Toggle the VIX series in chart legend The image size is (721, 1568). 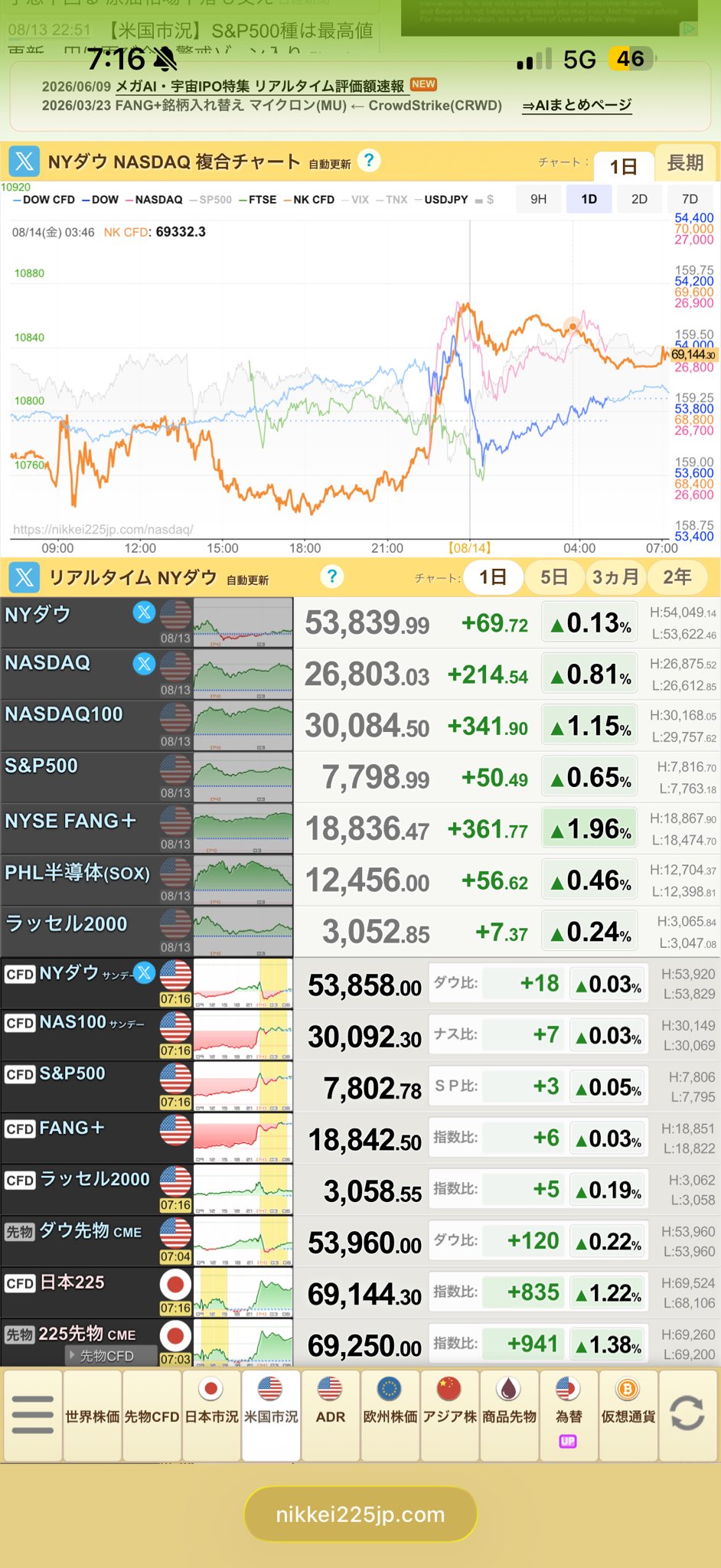(x=354, y=200)
